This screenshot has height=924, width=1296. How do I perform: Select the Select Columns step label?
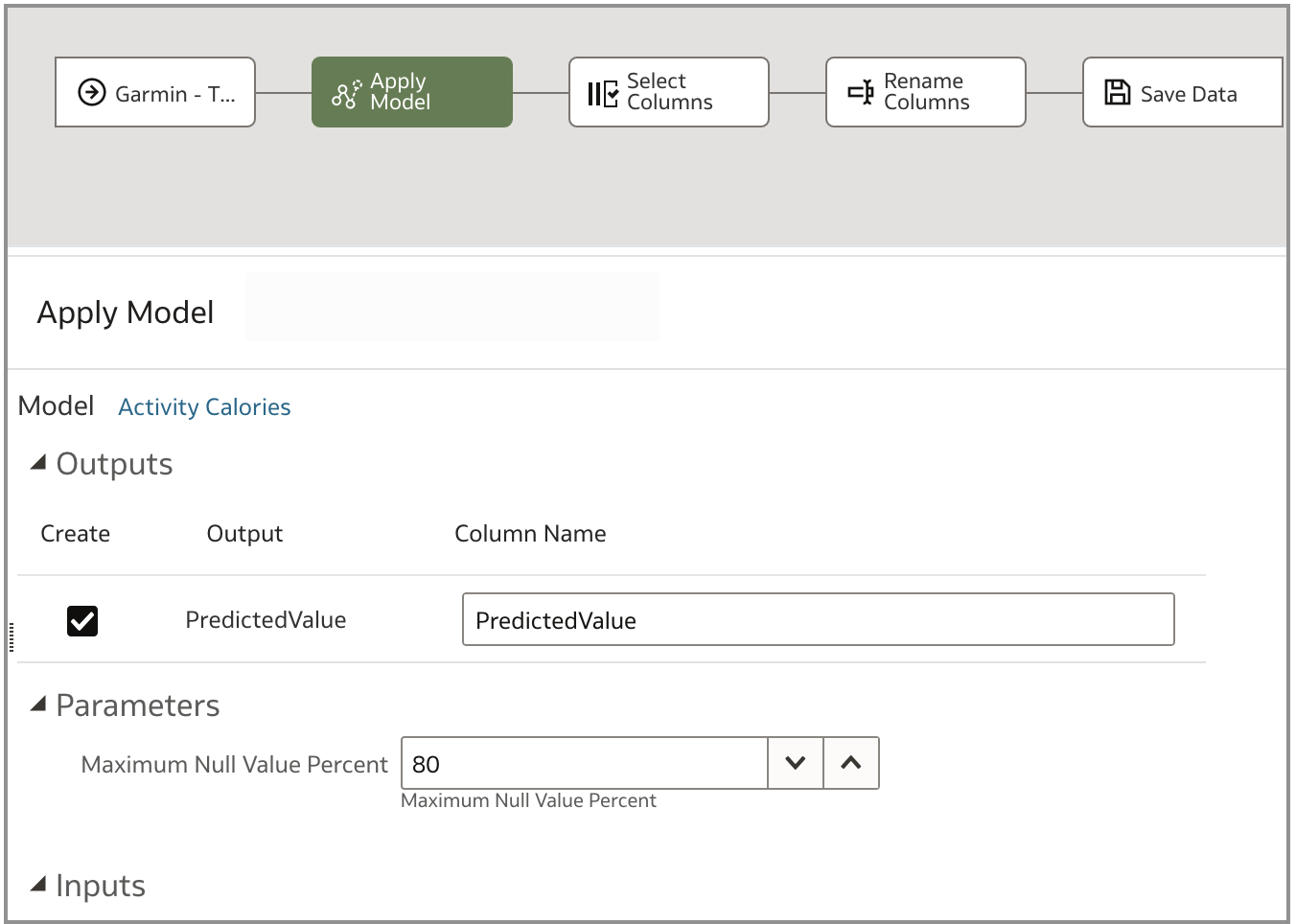[669, 92]
